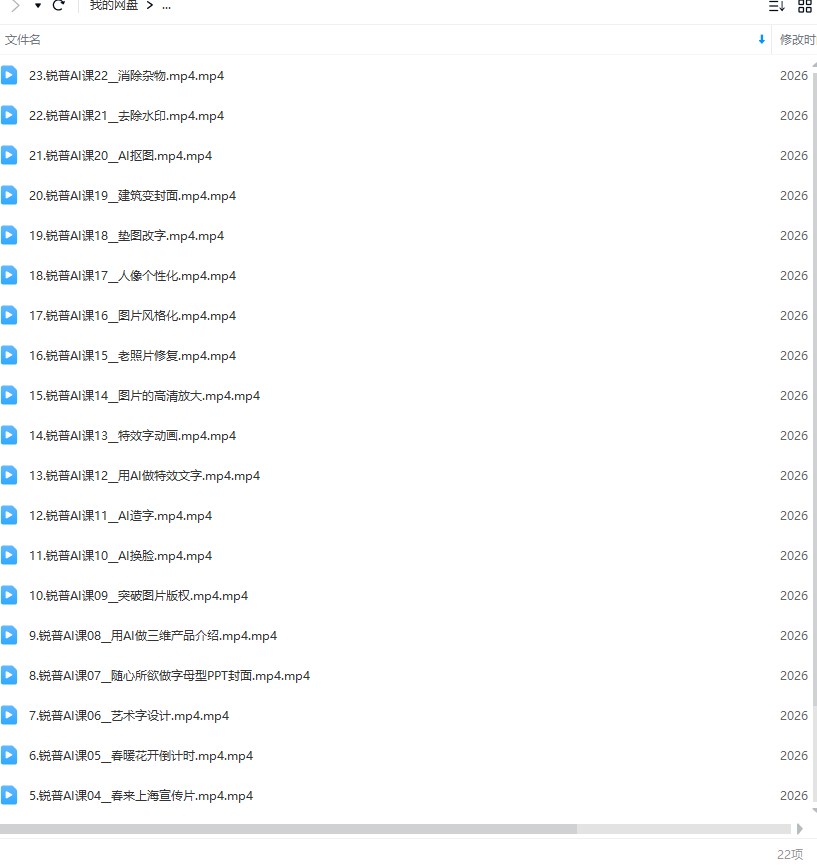Click video icon of 老照片修复.mp4 file
This screenshot has height=867, width=817.
pos(9,355)
